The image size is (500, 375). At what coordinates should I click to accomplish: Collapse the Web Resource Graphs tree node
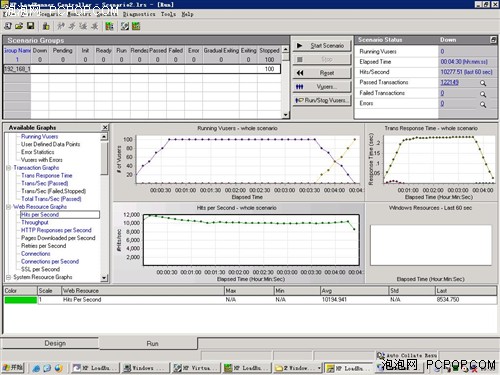[x=9, y=207]
